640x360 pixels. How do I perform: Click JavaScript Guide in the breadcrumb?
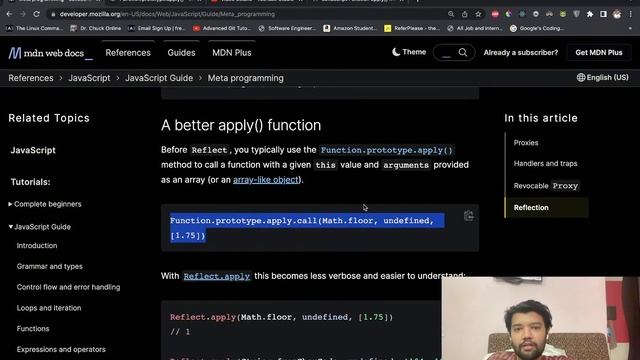click(x=159, y=78)
